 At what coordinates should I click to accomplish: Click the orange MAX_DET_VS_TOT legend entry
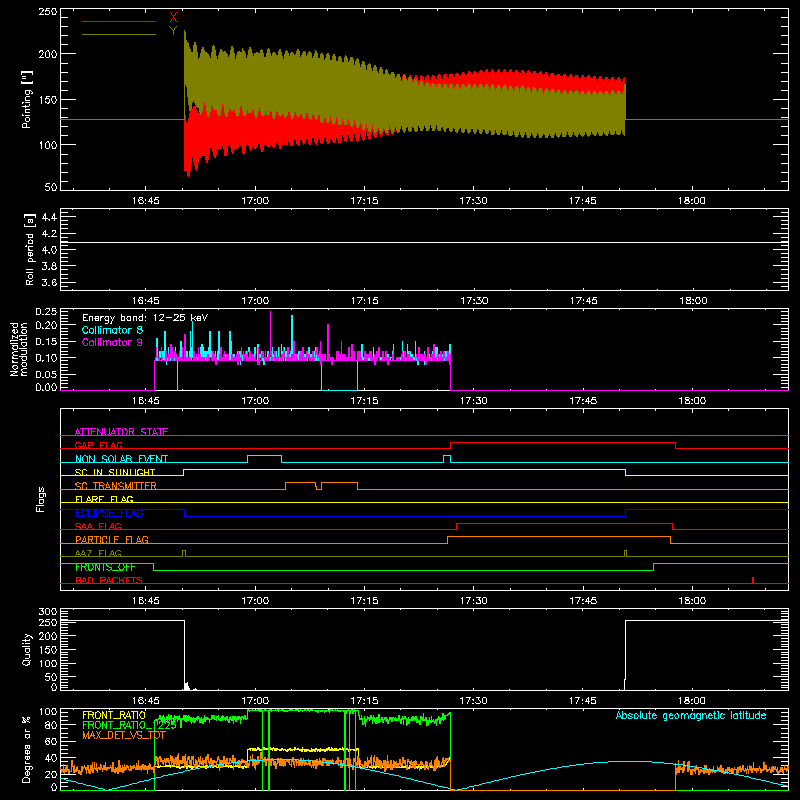pos(123,735)
